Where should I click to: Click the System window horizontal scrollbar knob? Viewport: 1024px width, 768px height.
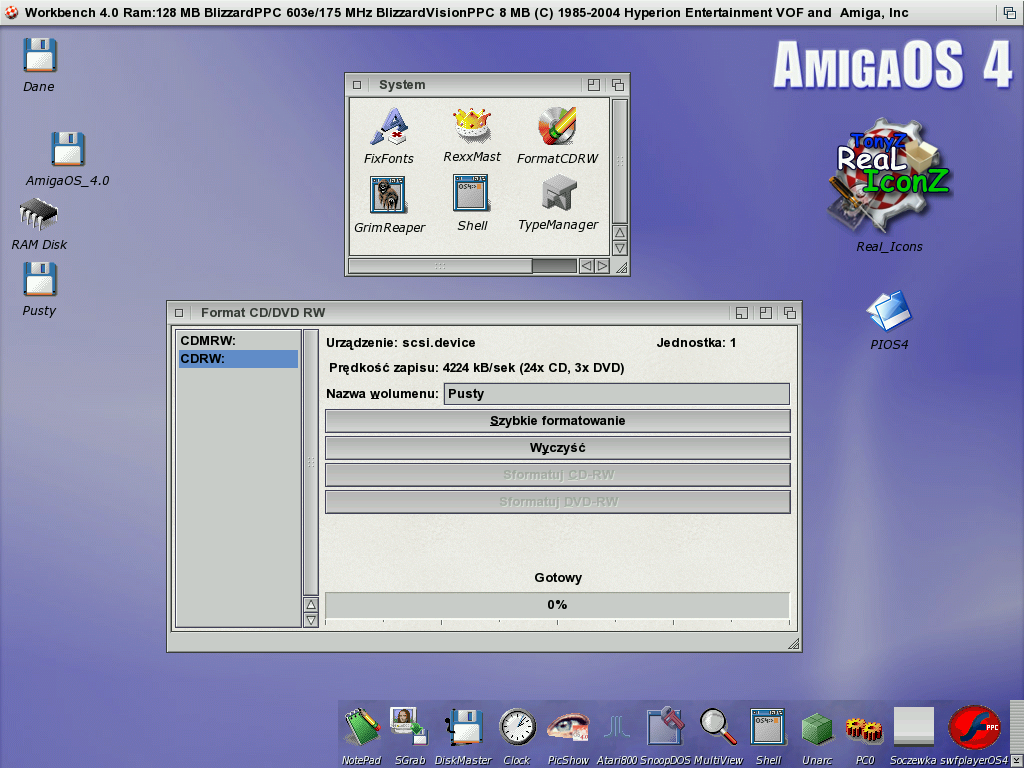click(440, 266)
